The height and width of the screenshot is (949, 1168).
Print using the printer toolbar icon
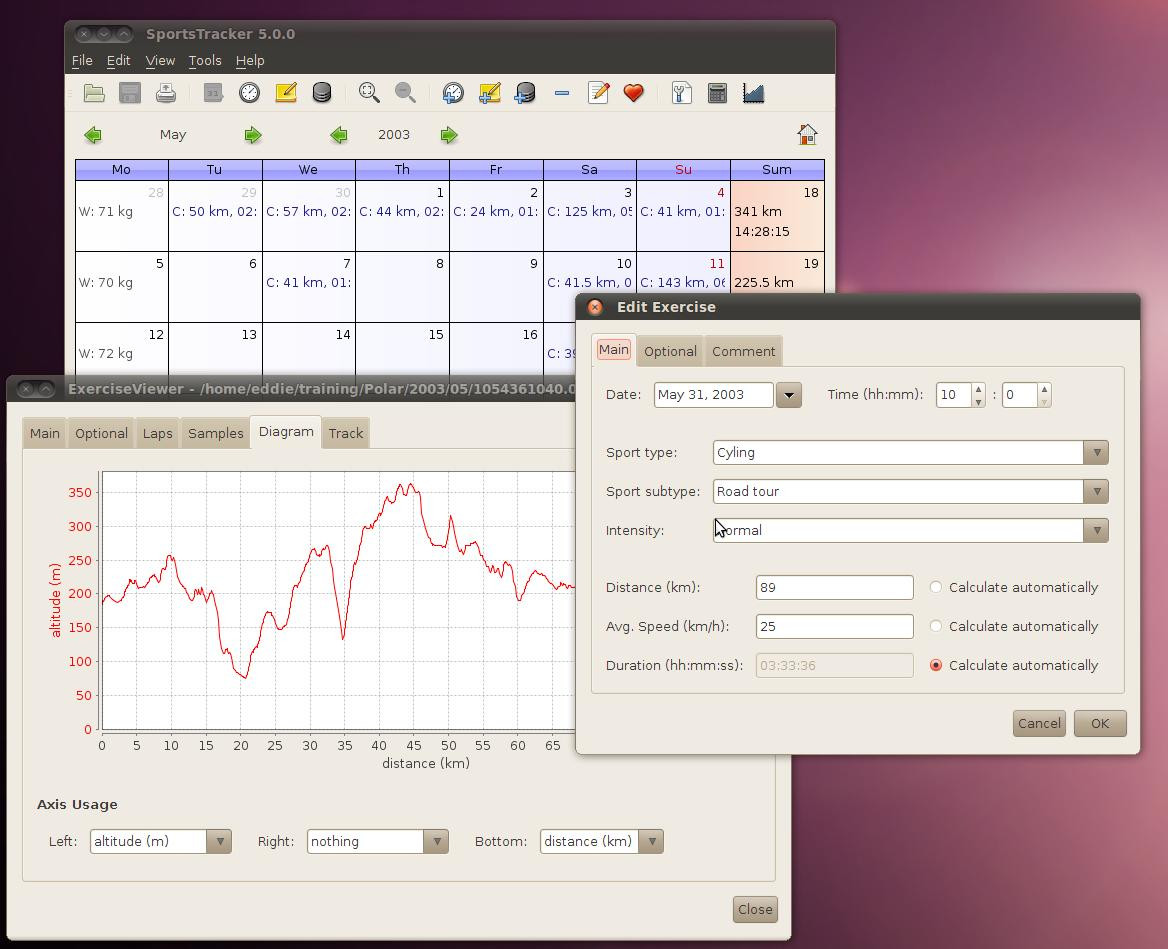point(165,93)
